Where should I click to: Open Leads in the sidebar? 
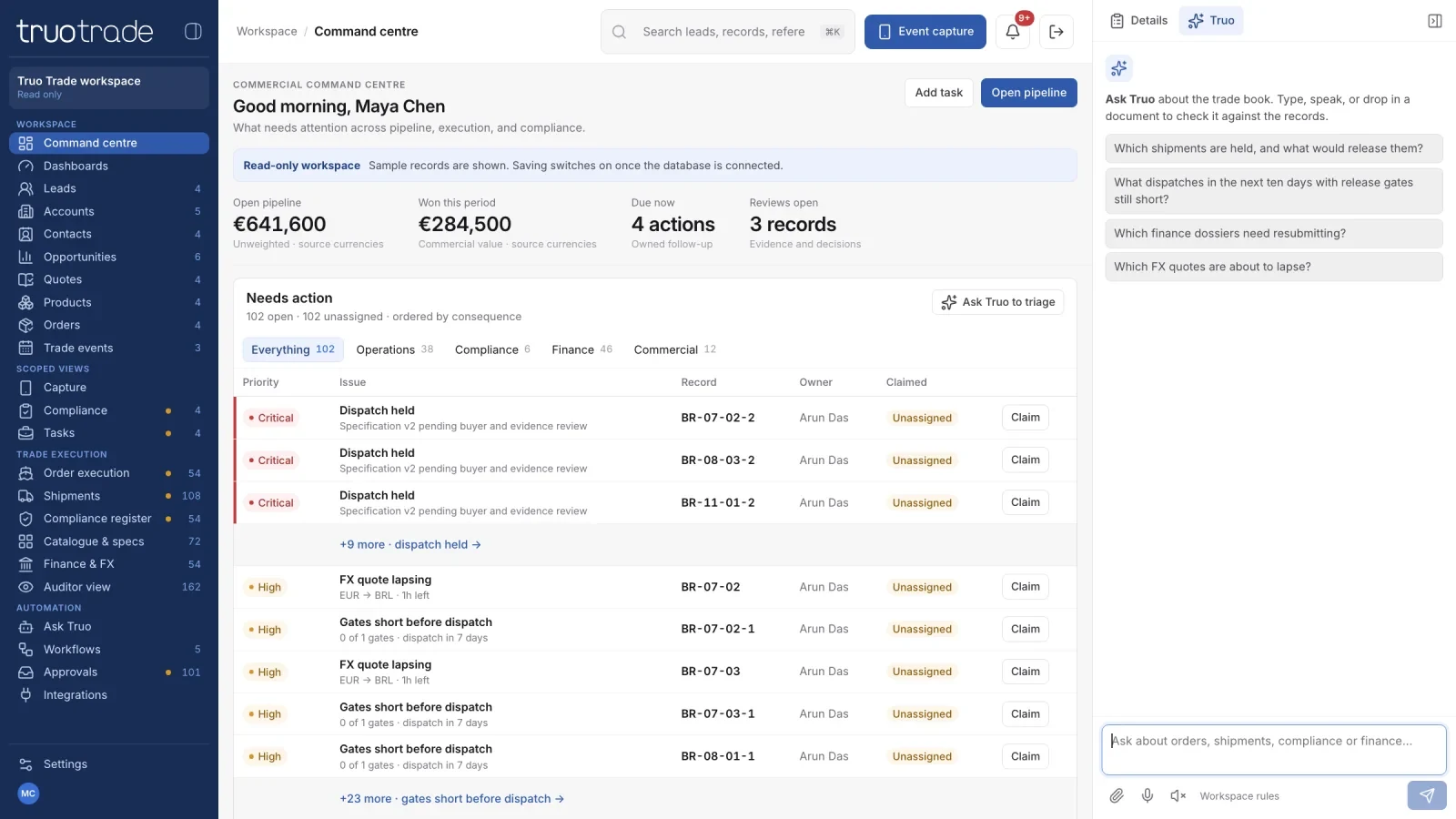pyautogui.click(x=109, y=188)
